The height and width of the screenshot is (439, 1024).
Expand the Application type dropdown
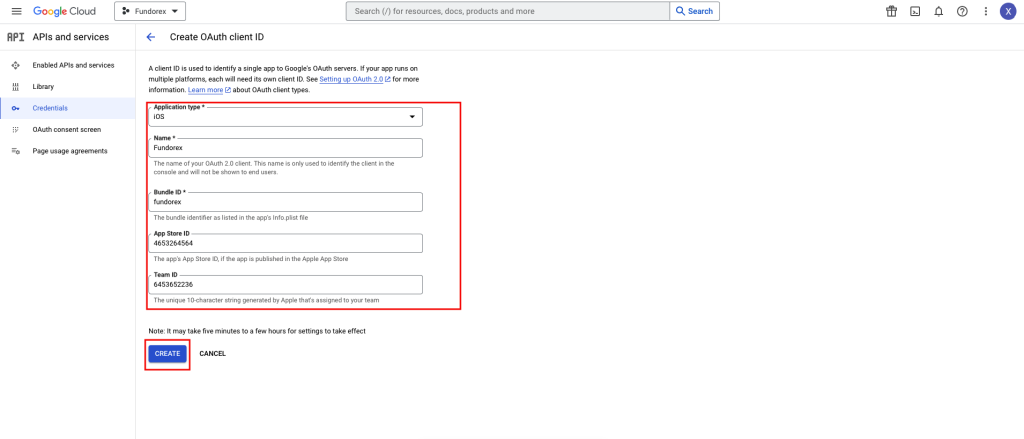click(285, 117)
